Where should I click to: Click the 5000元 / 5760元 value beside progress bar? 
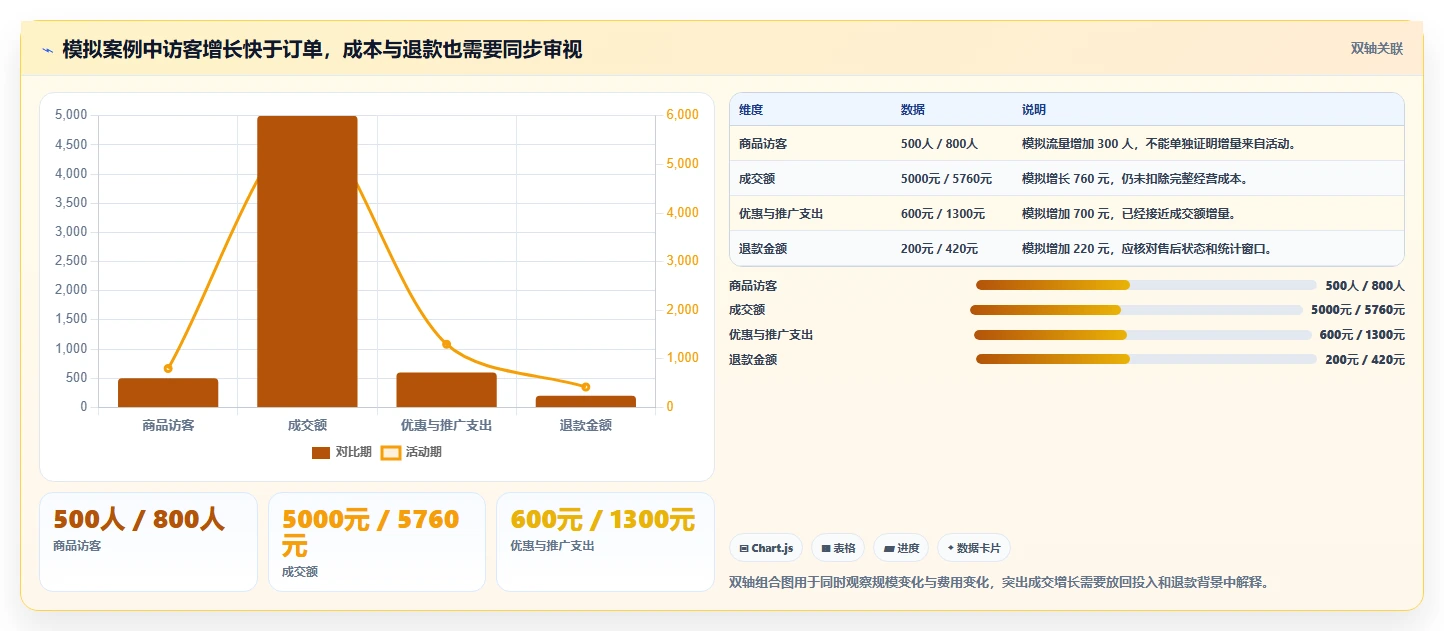pyautogui.click(x=1358, y=310)
